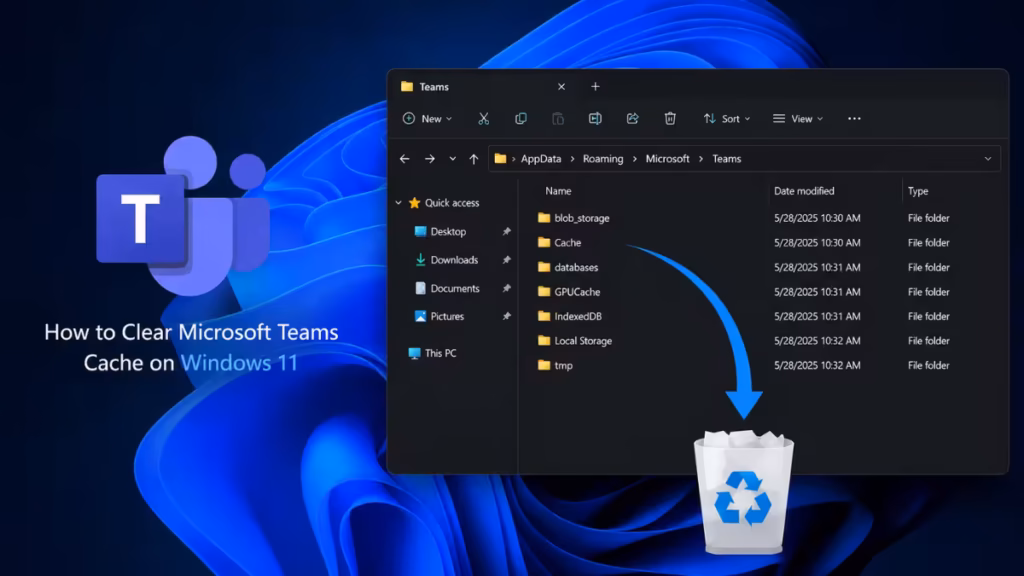Viewport: 1024px width, 576px height.
Task: Click Microsoft in the address path
Action: (x=667, y=159)
